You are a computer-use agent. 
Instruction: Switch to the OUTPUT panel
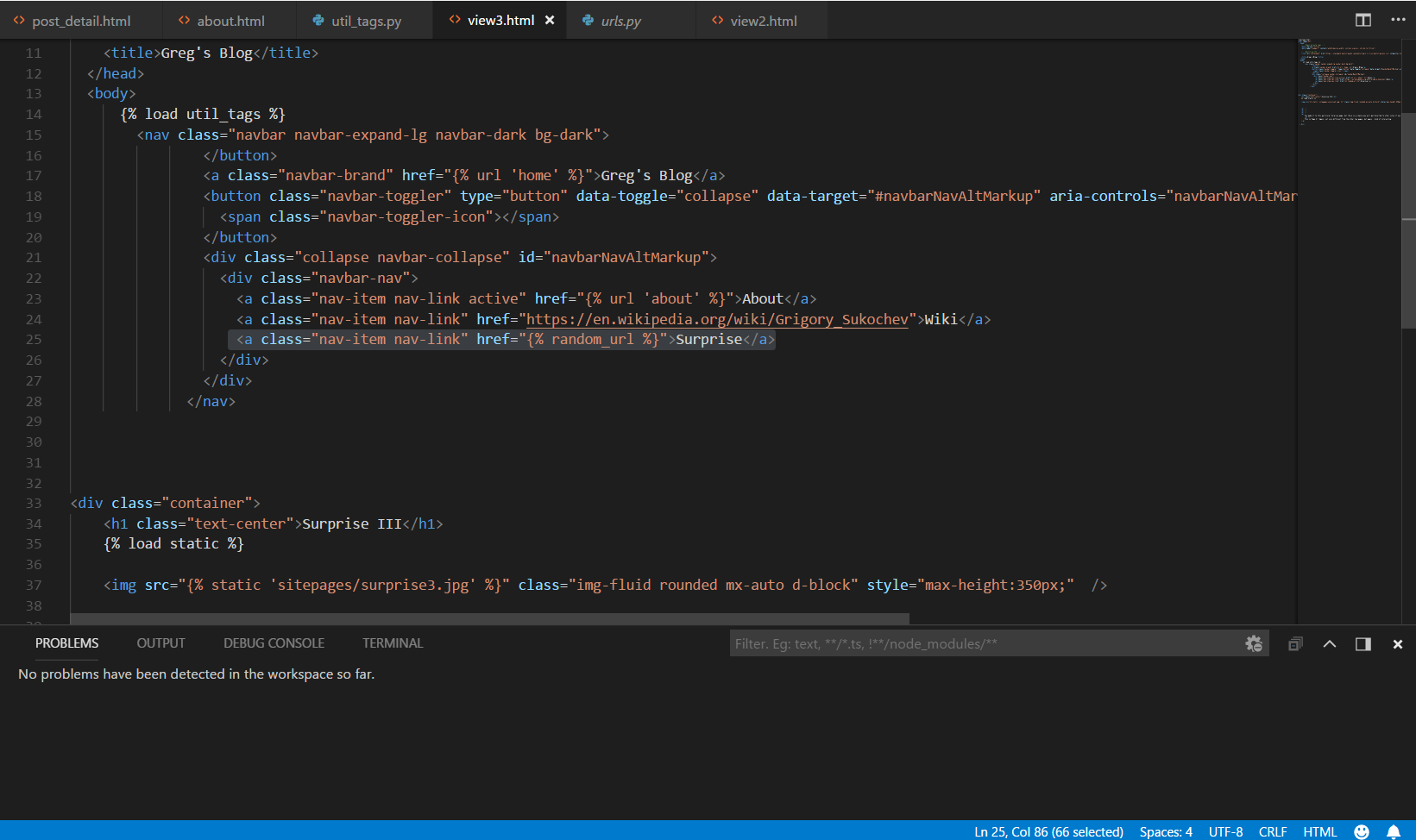tap(160, 643)
